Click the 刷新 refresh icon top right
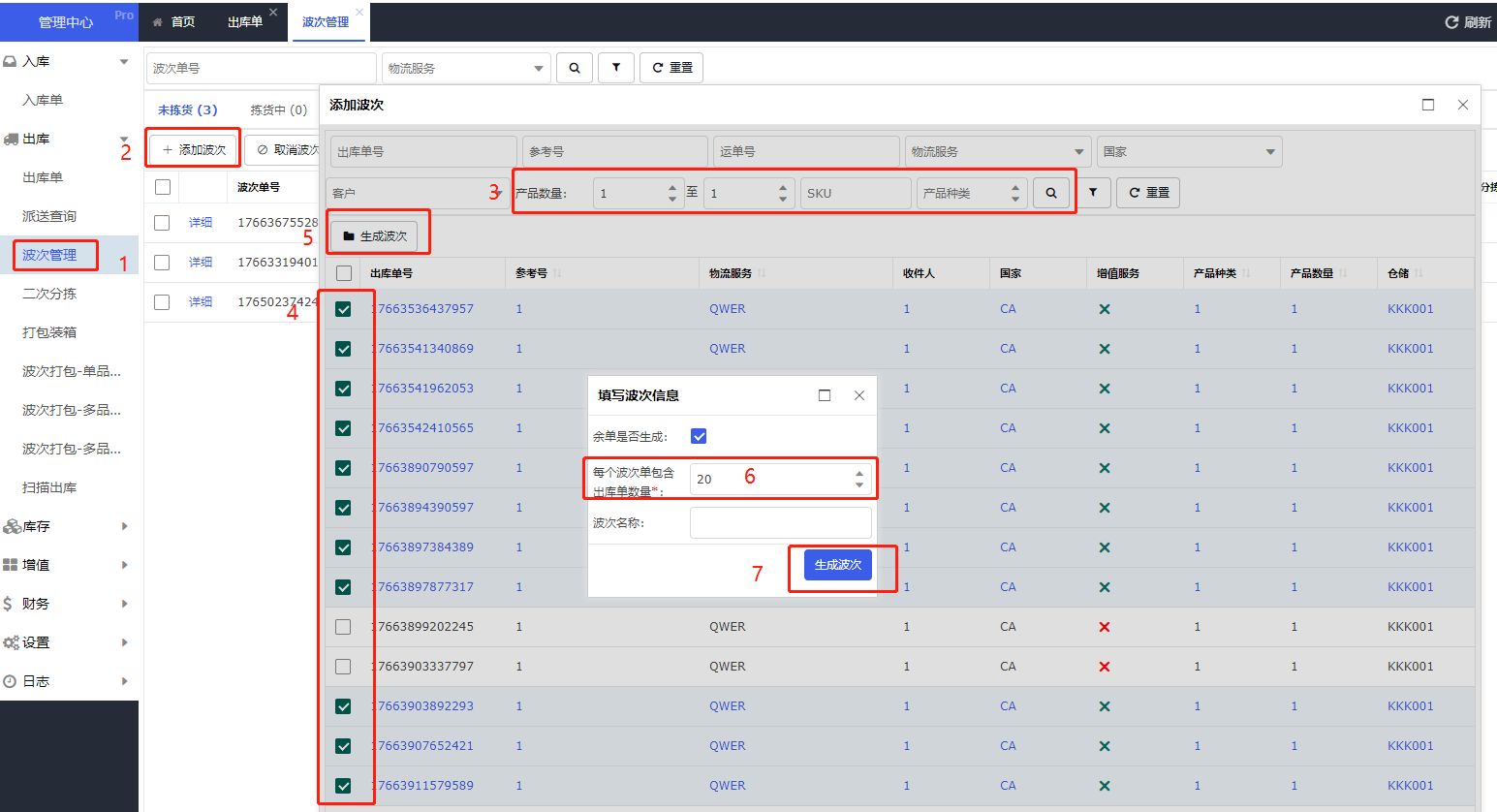The image size is (1497, 812). point(1451,22)
